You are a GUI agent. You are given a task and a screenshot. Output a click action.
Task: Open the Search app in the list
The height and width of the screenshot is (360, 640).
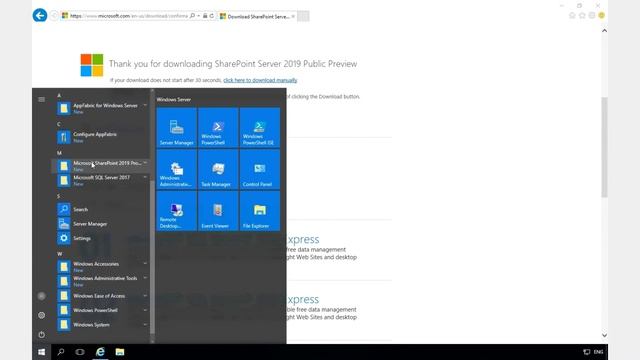pyautogui.click(x=101, y=209)
